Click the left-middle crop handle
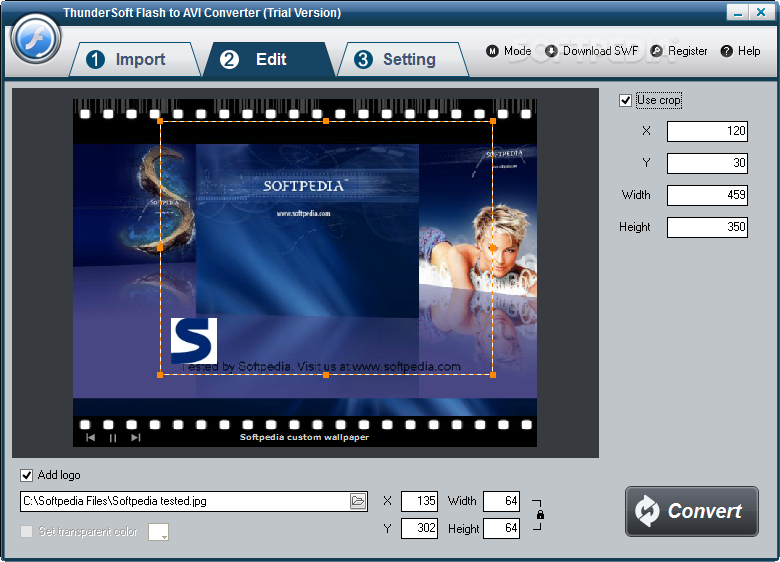The image size is (780, 562). click(160, 248)
